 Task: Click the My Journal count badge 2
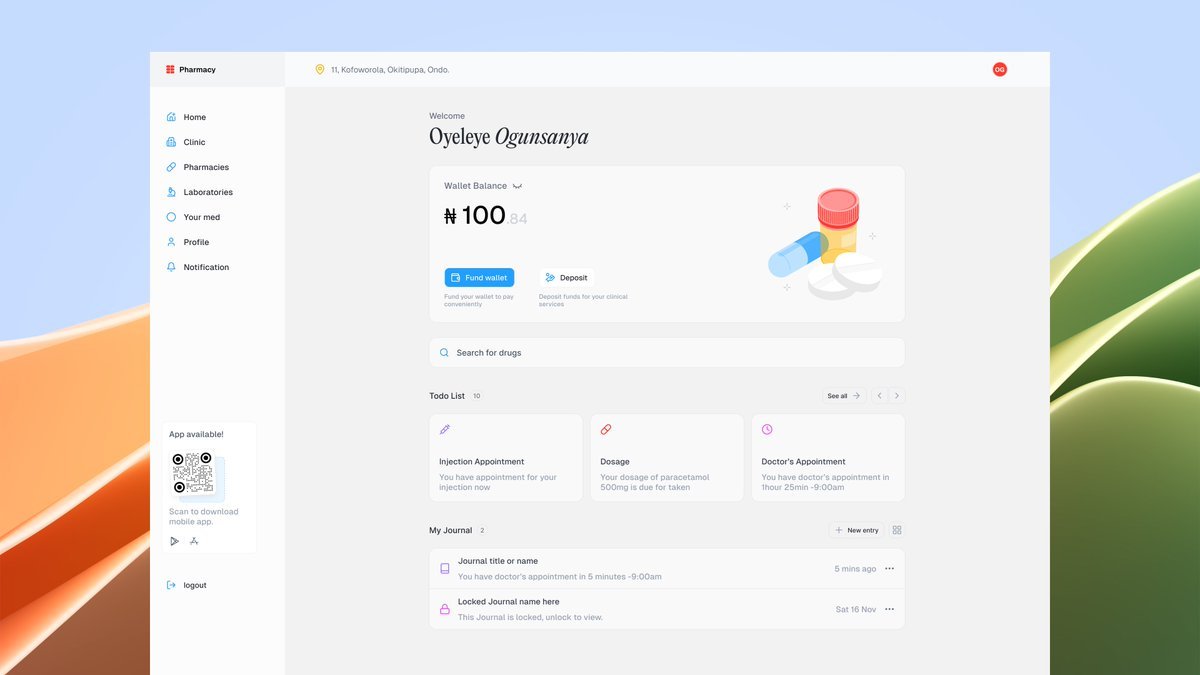pos(482,530)
